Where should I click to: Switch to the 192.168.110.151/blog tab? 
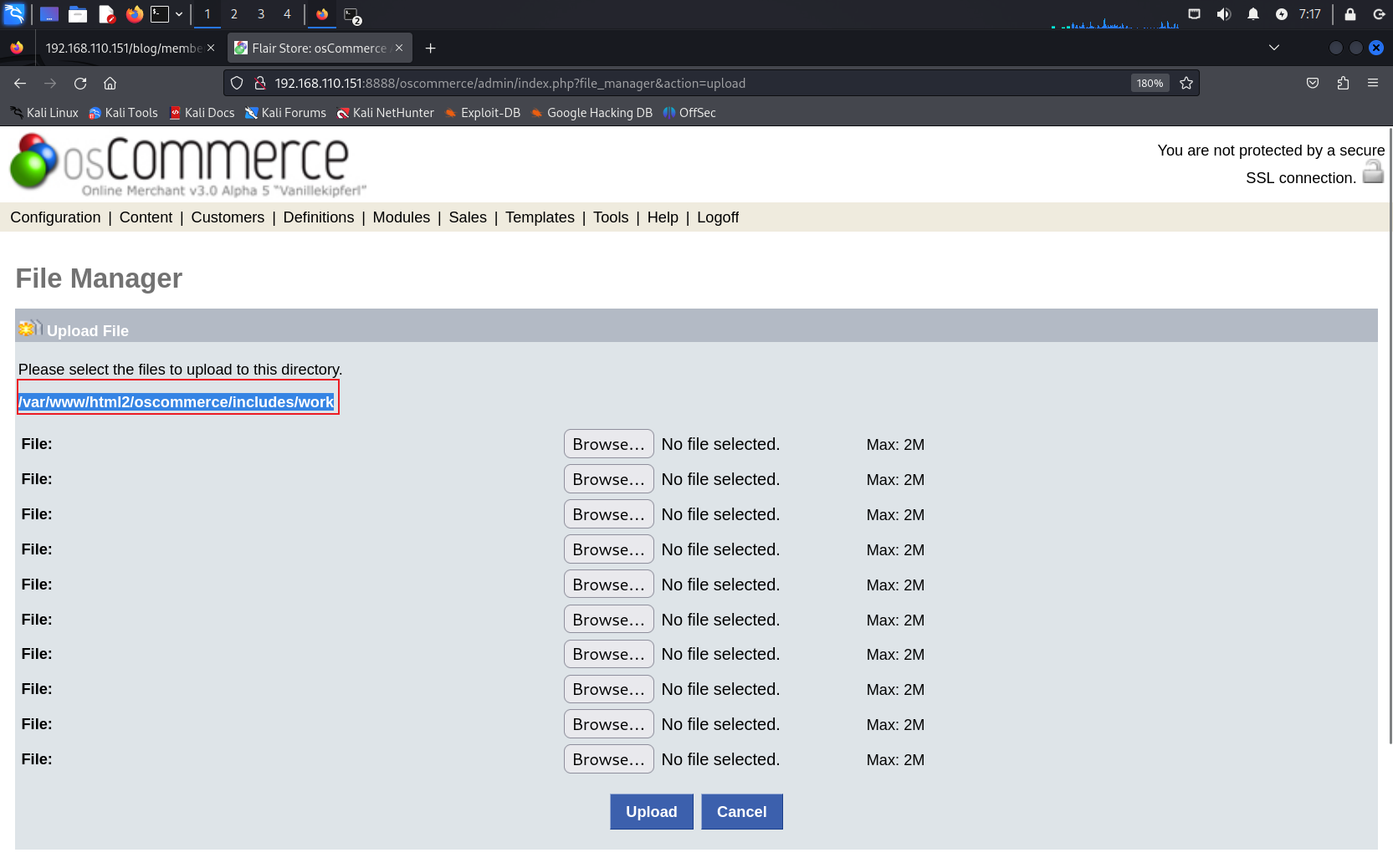(123, 49)
